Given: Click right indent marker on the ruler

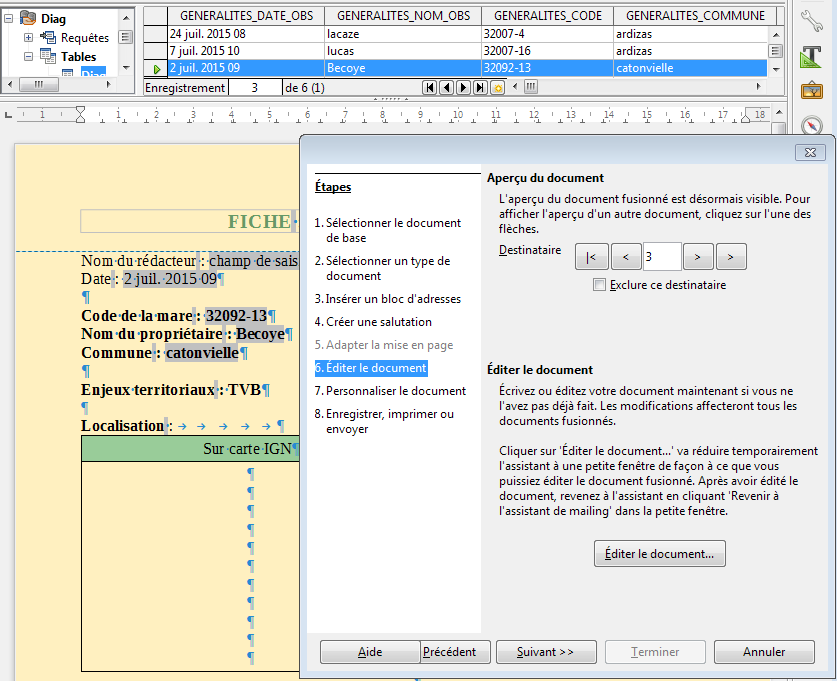Looking at the screenshot, I should pyautogui.click(x=746, y=117).
